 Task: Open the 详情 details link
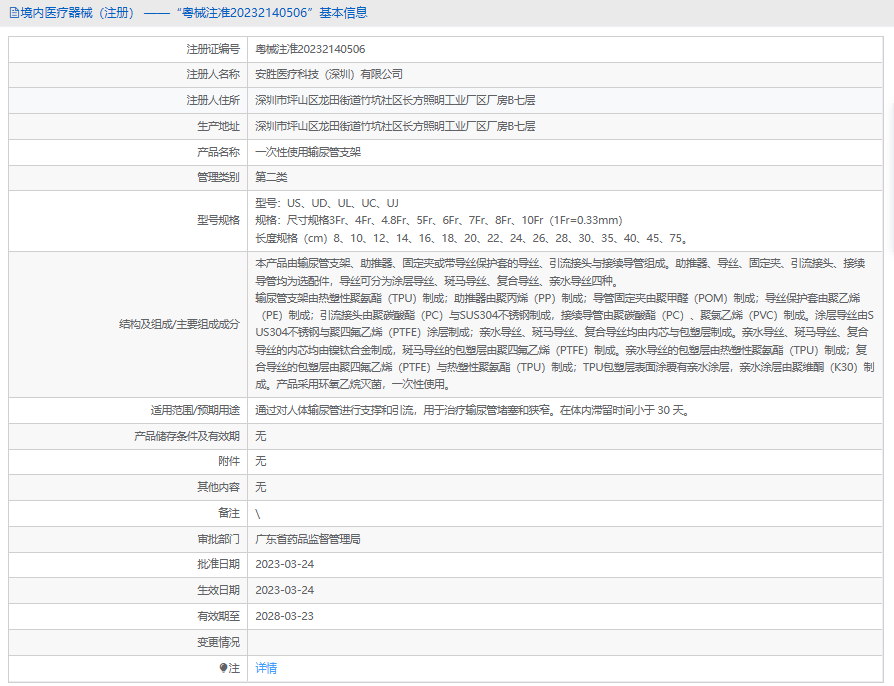pos(266,668)
